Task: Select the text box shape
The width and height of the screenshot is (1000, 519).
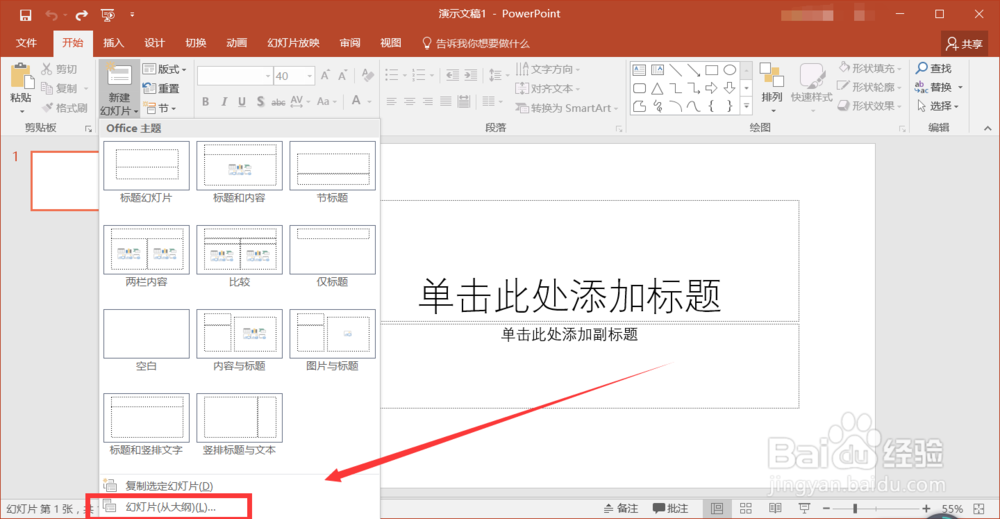Action: pos(639,69)
